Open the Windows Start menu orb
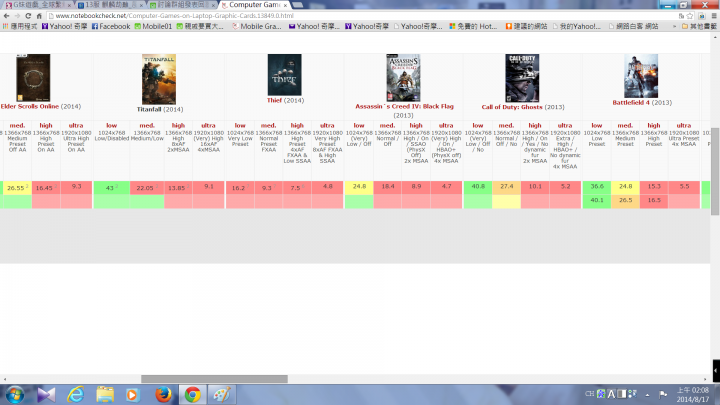 point(15,395)
